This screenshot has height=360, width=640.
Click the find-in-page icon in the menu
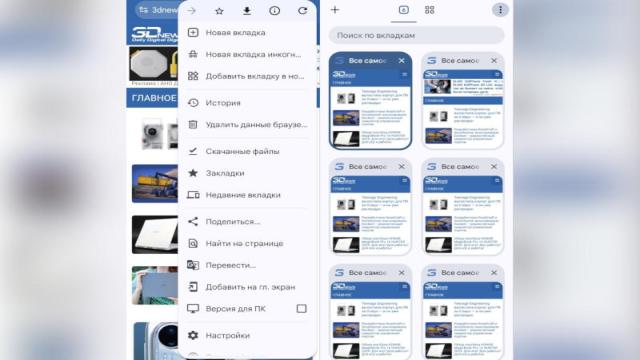pos(193,244)
